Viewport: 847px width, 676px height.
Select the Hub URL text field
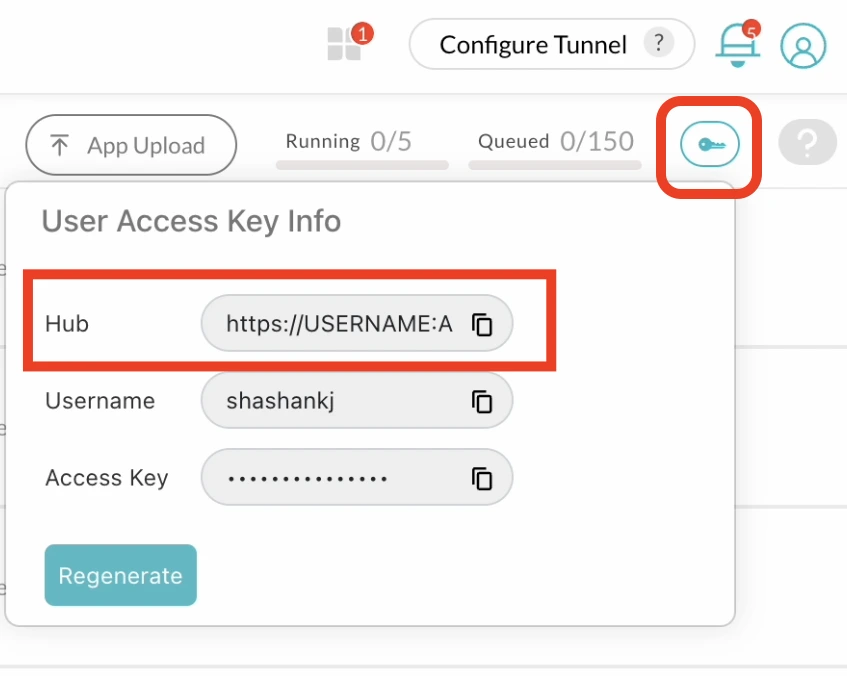coord(338,325)
